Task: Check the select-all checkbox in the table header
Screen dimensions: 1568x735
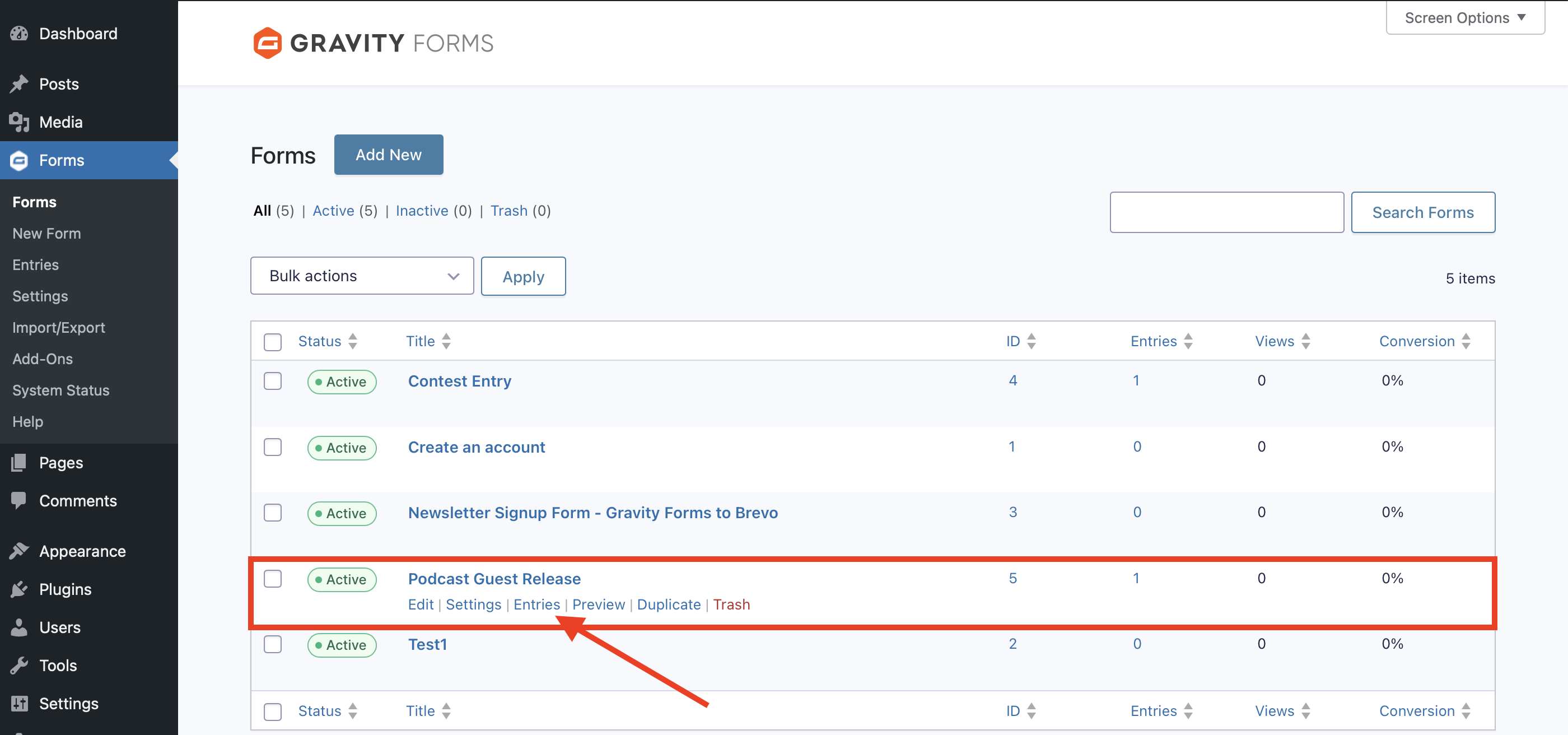Action: pyautogui.click(x=273, y=342)
